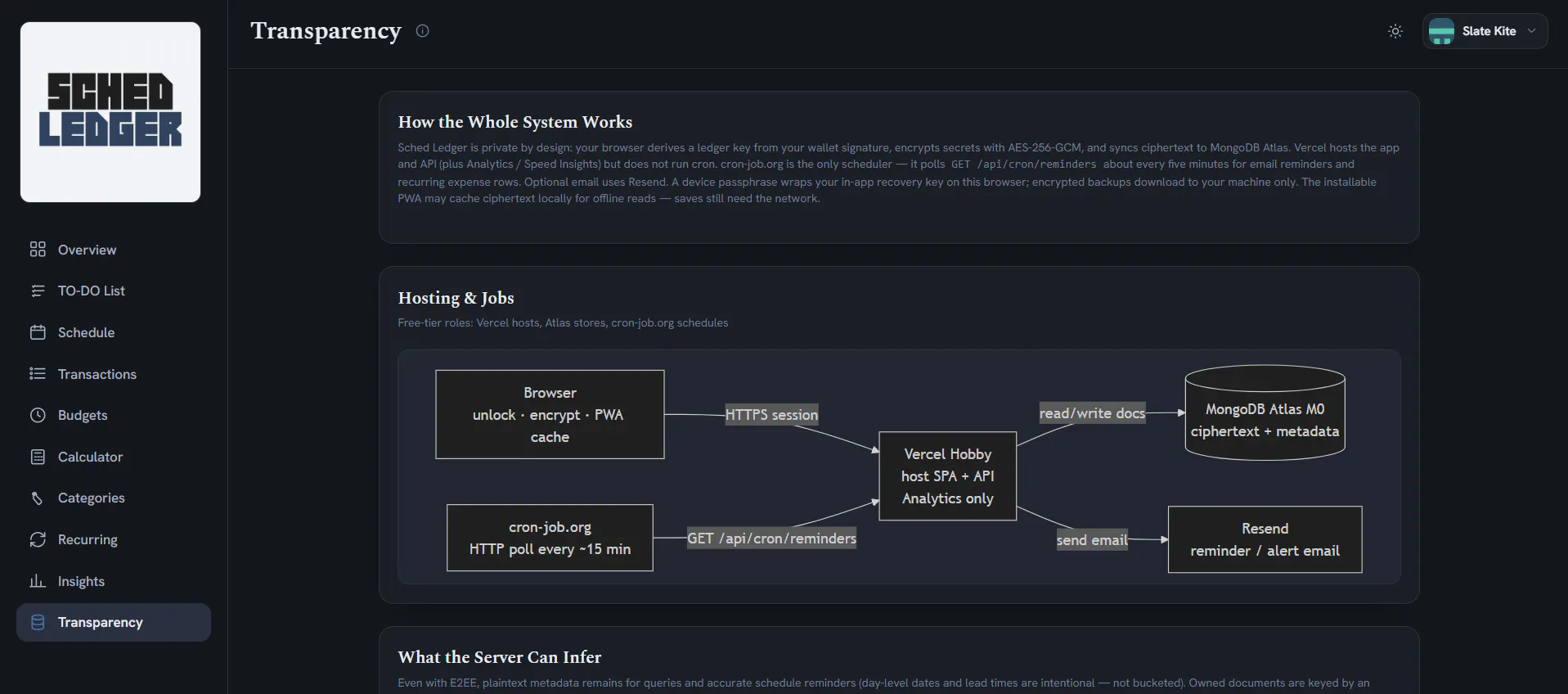The width and height of the screenshot is (1568, 694).
Task: Click the TO-DO List icon
Action: click(38, 291)
